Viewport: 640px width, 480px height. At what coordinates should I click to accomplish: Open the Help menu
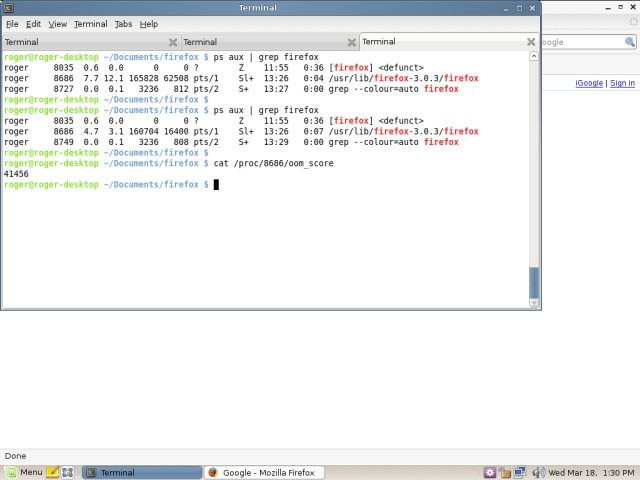click(149, 23)
